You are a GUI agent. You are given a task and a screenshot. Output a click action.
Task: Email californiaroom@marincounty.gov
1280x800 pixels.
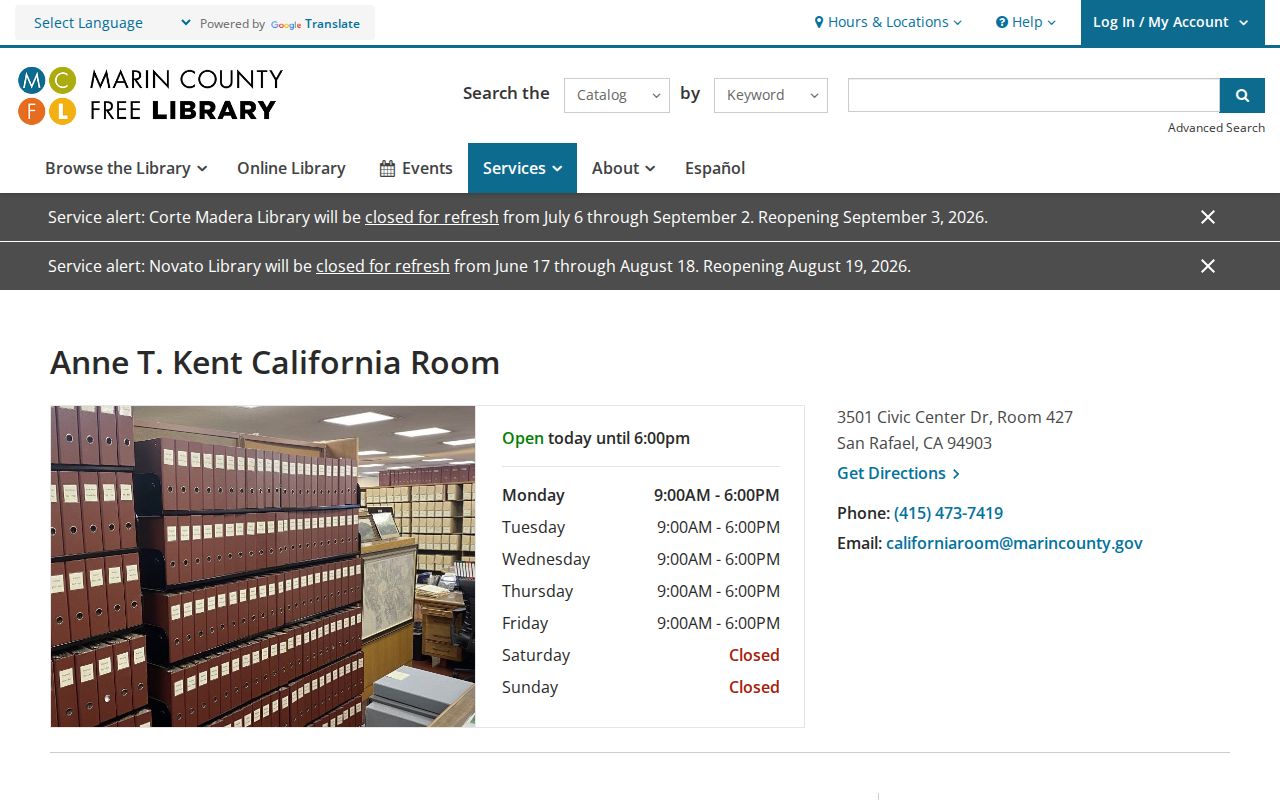pyautogui.click(x=1014, y=543)
